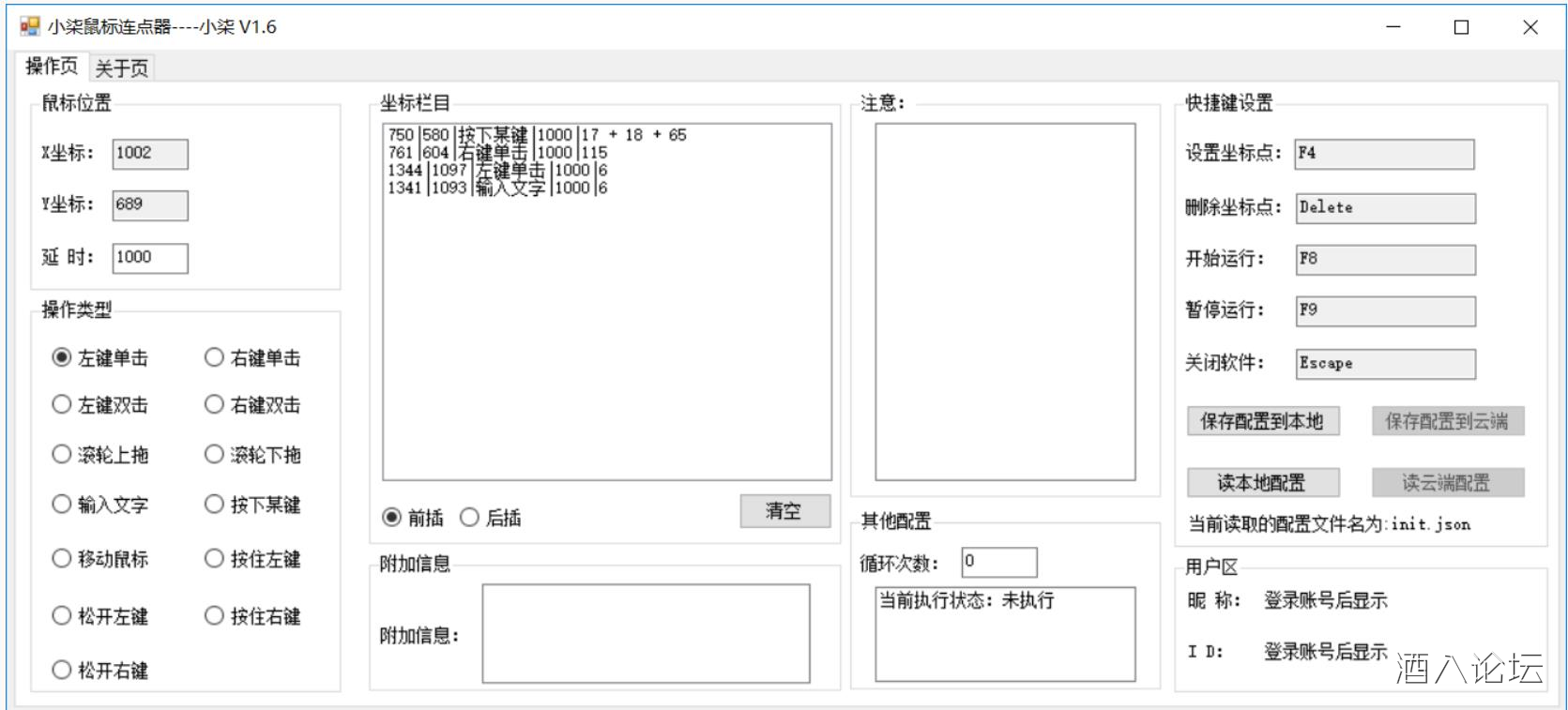Click the 开始运行 hotkey field showing F8
Image resolution: width=1568 pixels, height=710 pixels.
pos(1384,259)
